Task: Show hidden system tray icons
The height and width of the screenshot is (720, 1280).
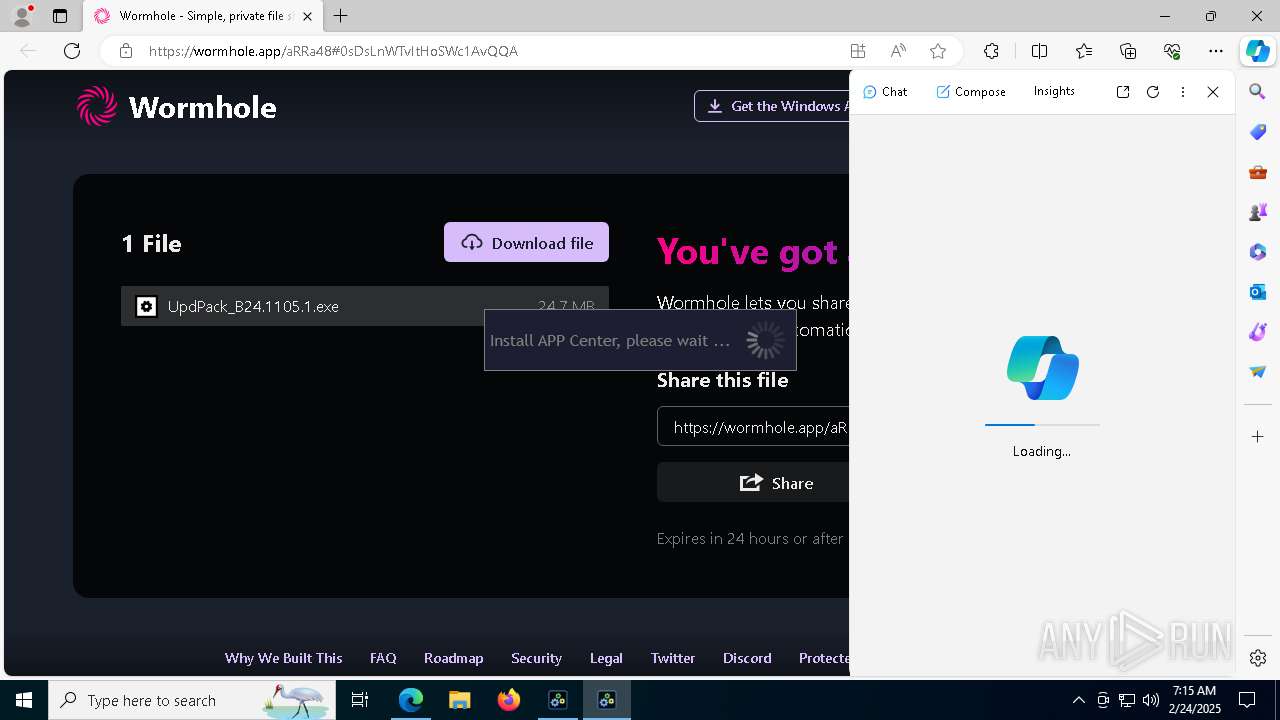Action: 1078,700
